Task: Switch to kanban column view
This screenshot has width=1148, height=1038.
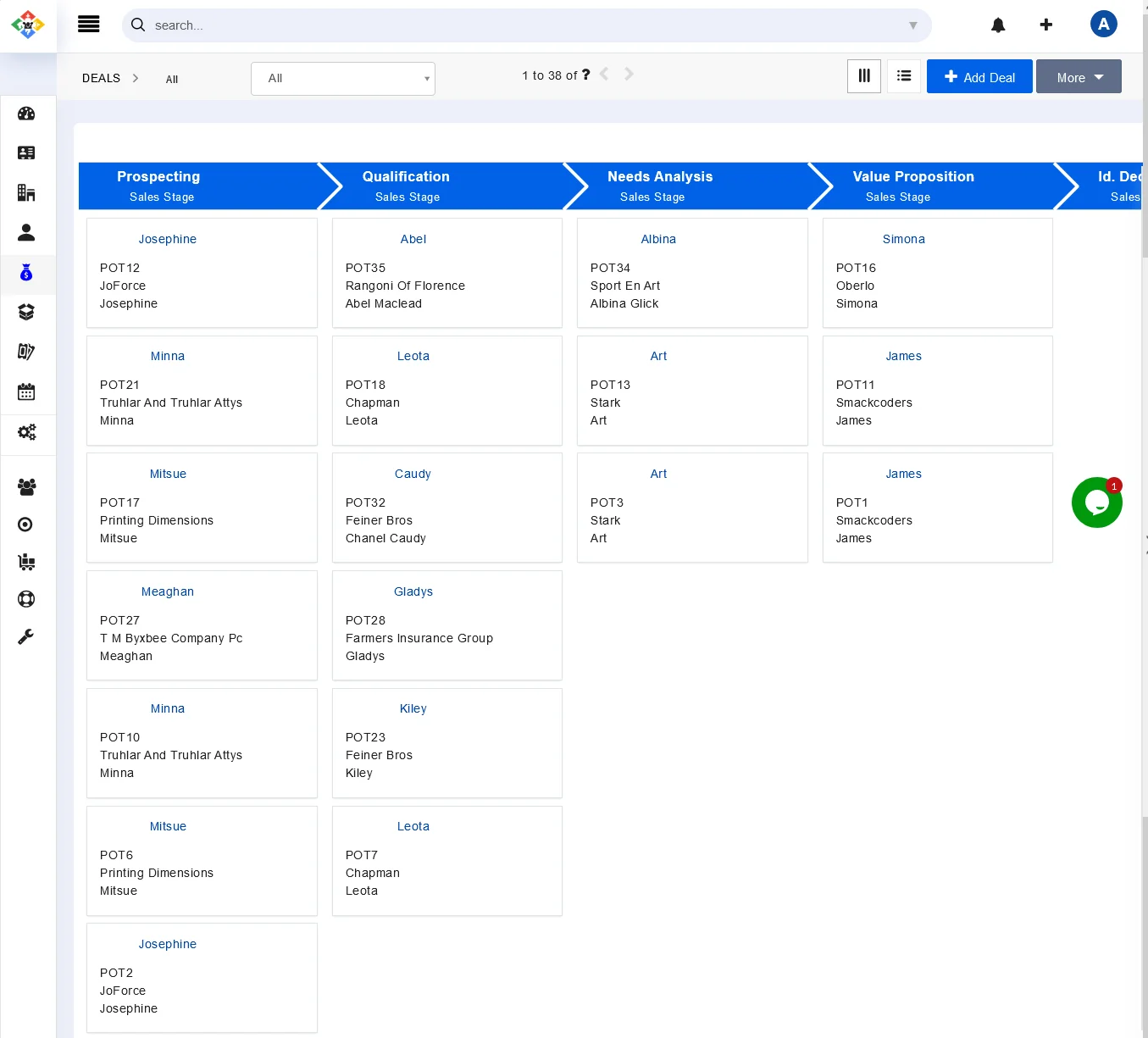Action: coord(864,76)
